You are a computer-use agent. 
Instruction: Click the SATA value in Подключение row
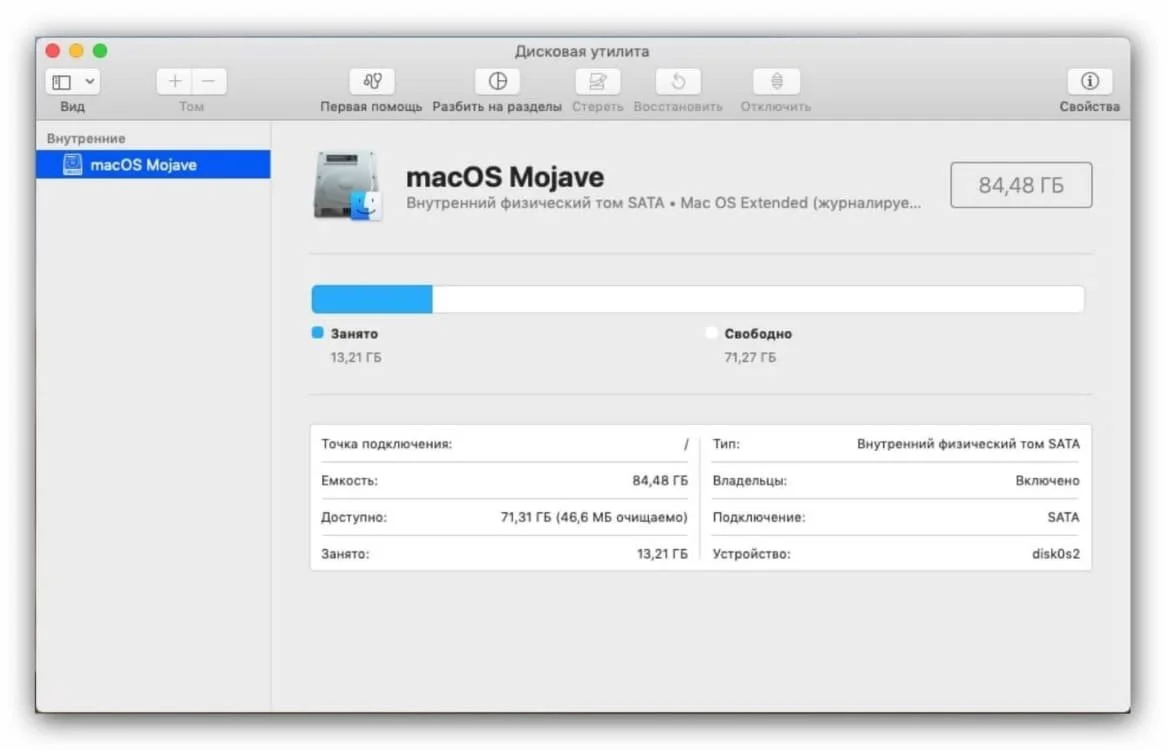coord(1063,517)
